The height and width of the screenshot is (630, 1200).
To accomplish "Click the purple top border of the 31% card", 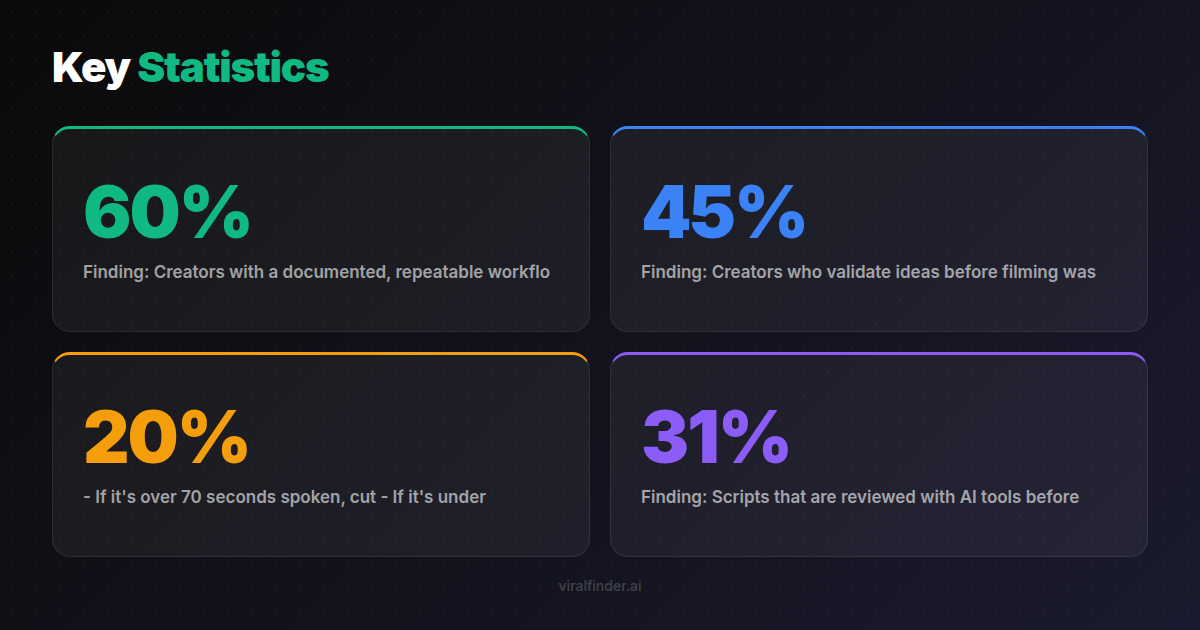I will [878, 353].
